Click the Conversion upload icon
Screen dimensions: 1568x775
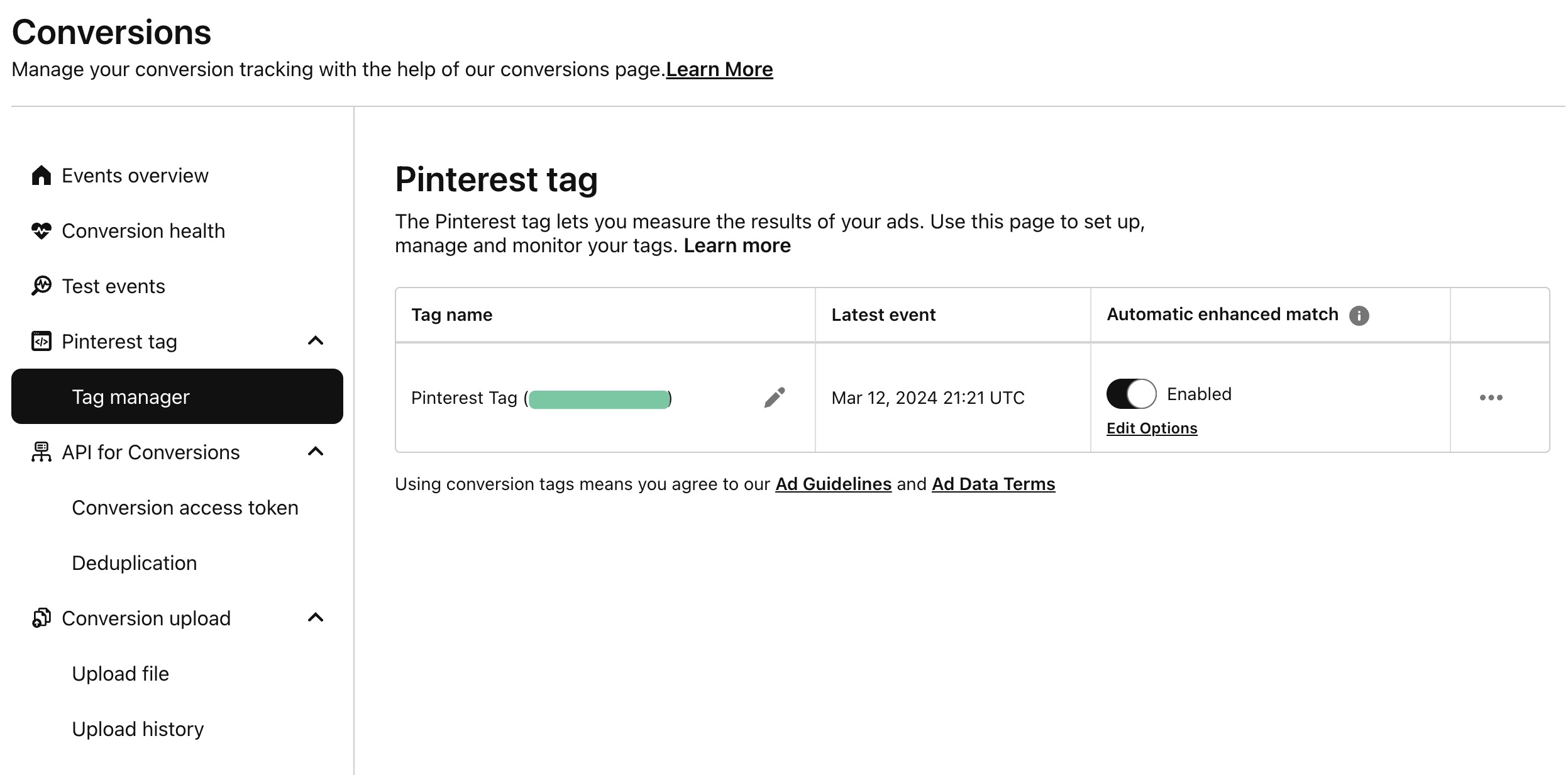point(40,618)
